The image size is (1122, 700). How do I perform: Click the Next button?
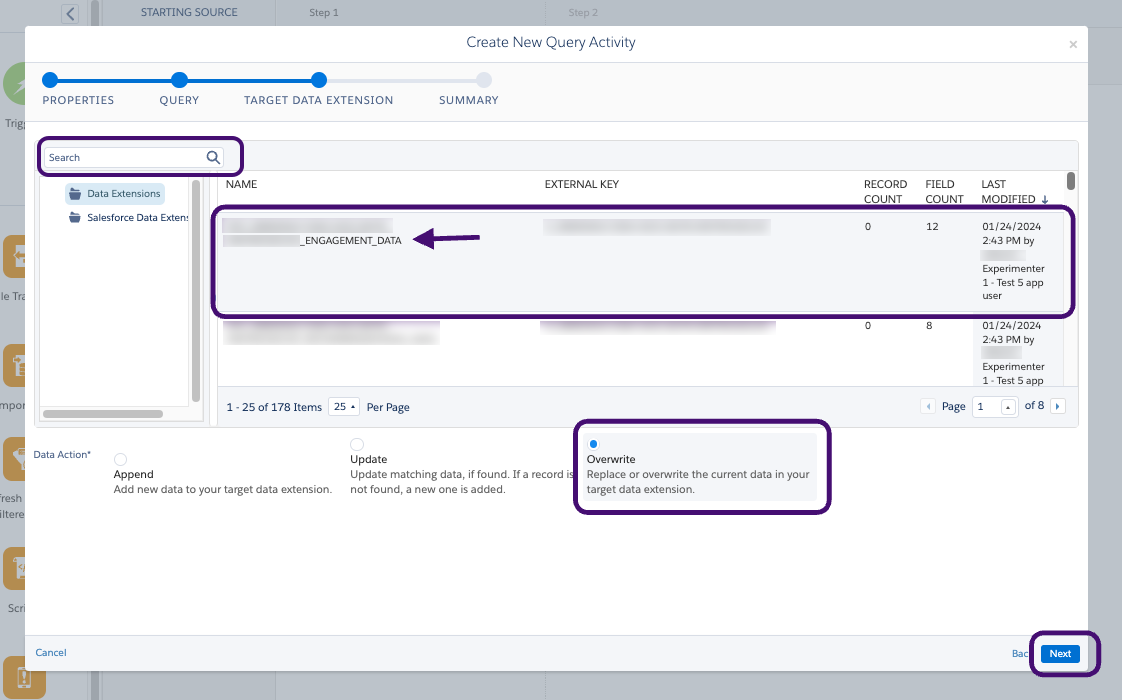tap(1060, 654)
